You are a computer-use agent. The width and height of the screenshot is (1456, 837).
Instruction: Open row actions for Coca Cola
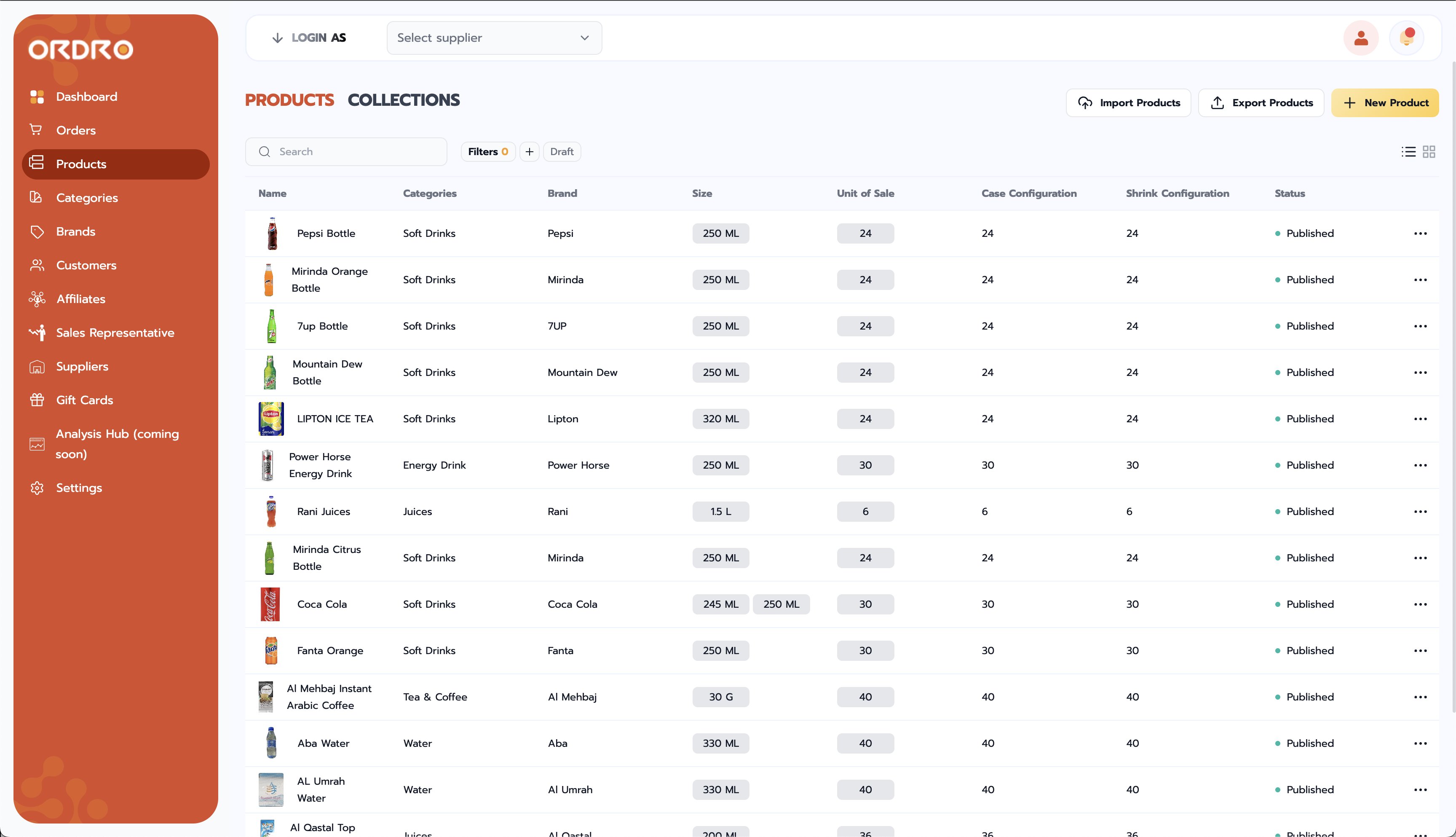[1420, 605]
